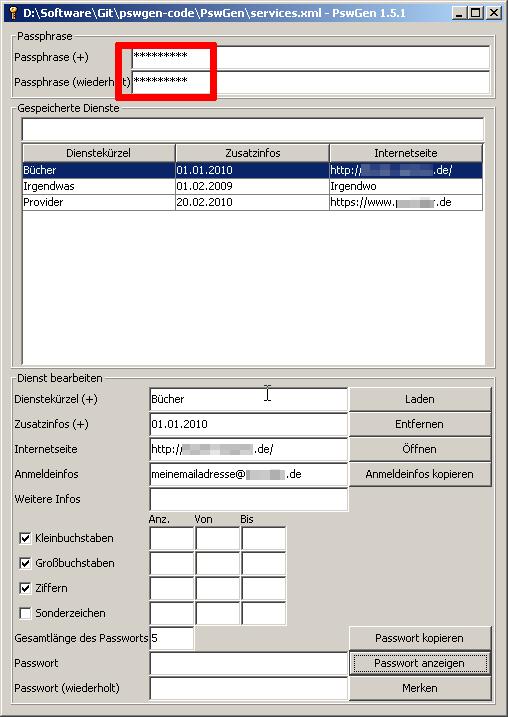Click Gesamtlänge des Passworts field
The height and width of the screenshot is (717, 508).
[x=172, y=638]
